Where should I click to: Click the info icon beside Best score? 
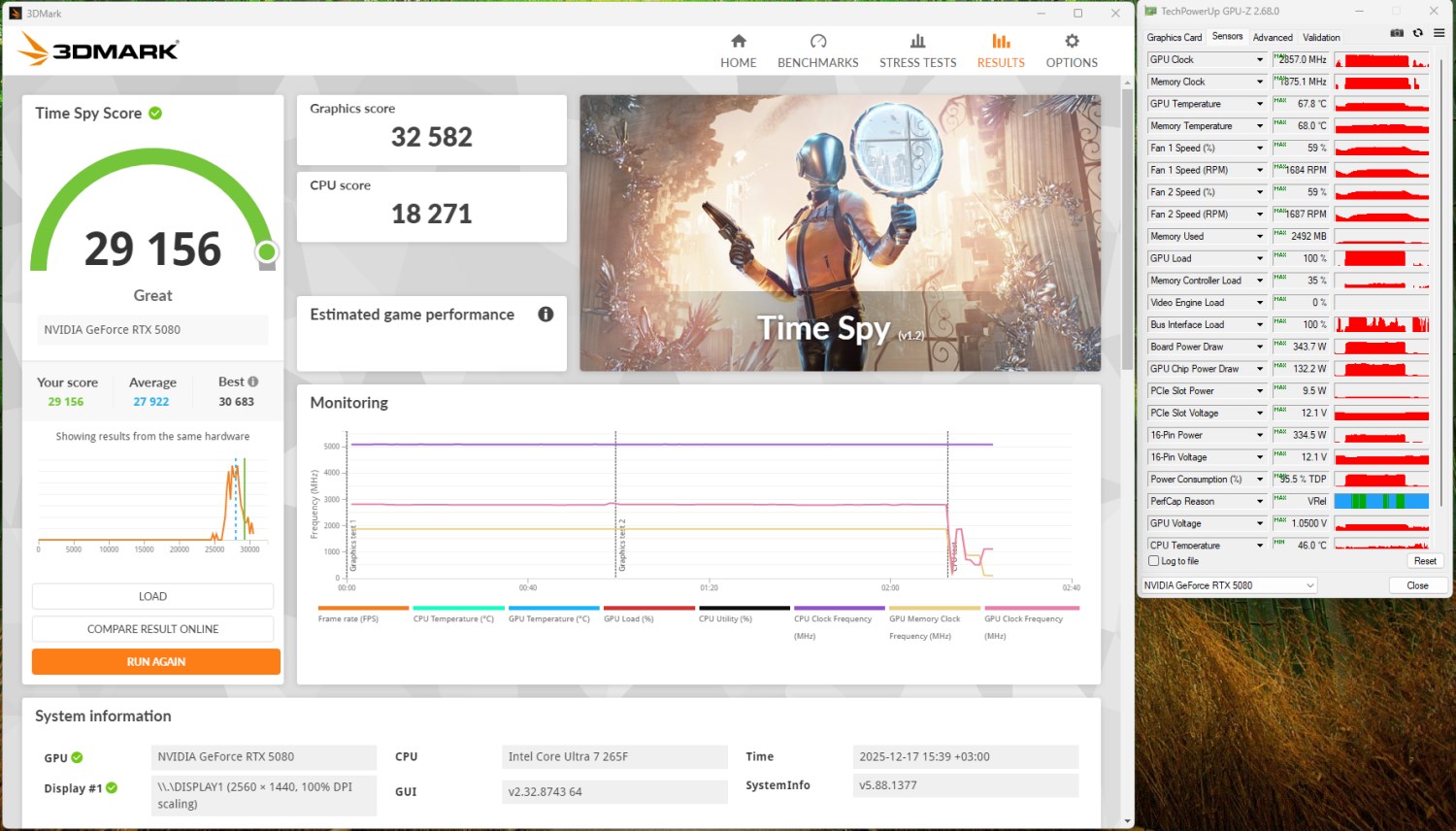[253, 382]
